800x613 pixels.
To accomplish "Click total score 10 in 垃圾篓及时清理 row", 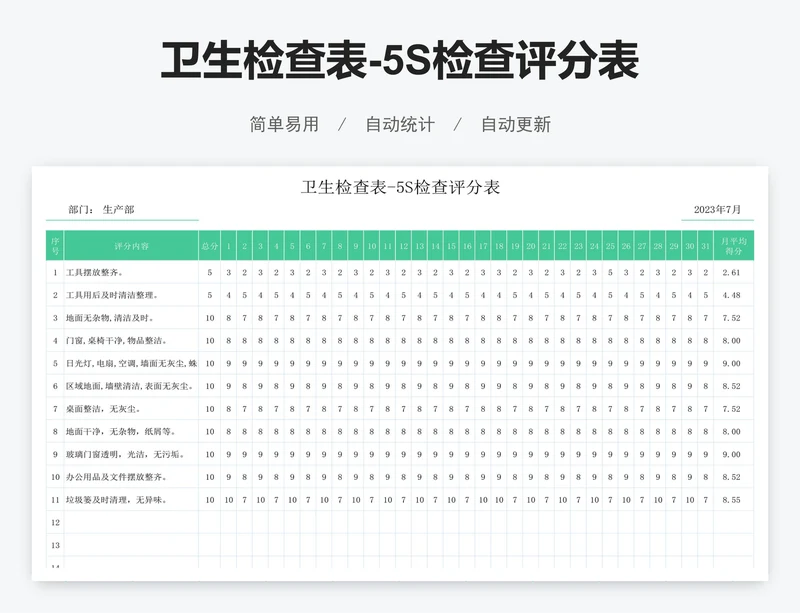I will click(210, 500).
